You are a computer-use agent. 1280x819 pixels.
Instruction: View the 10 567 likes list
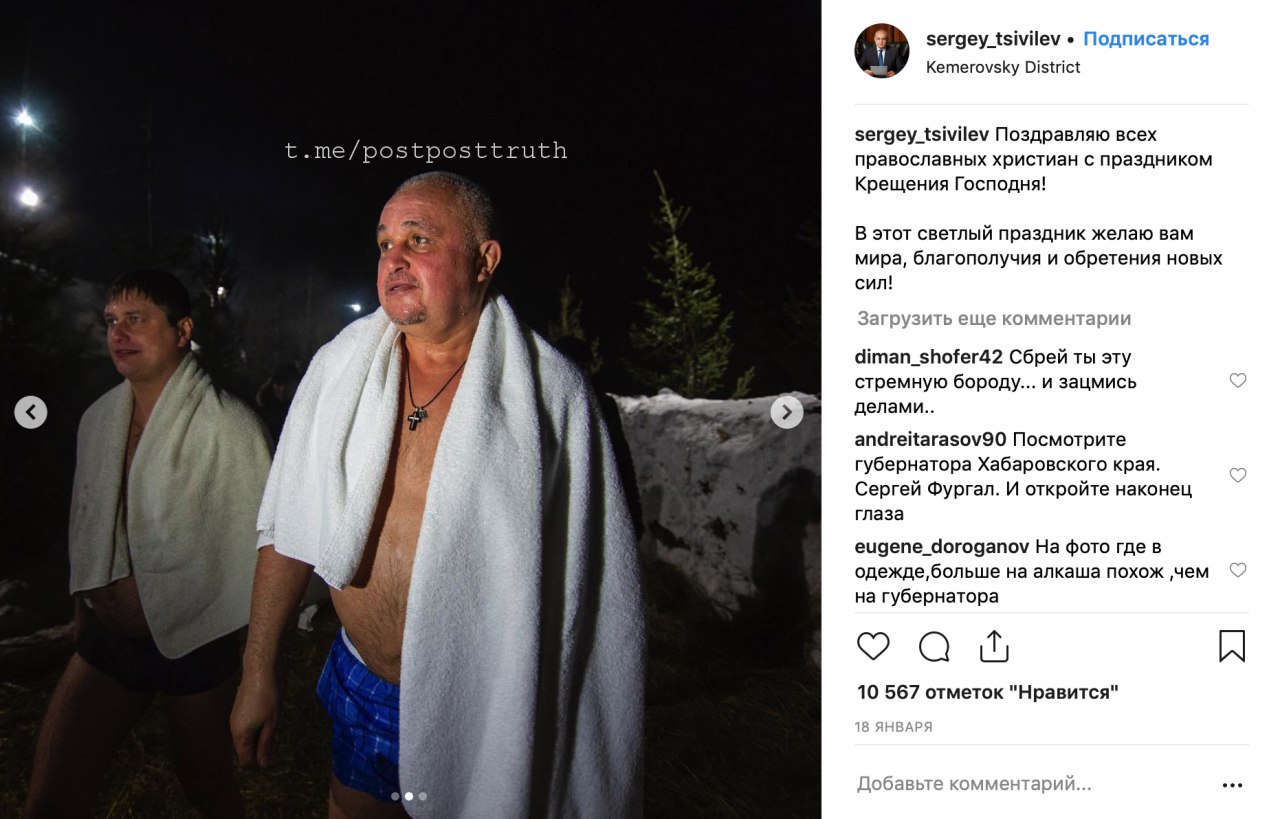[988, 692]
